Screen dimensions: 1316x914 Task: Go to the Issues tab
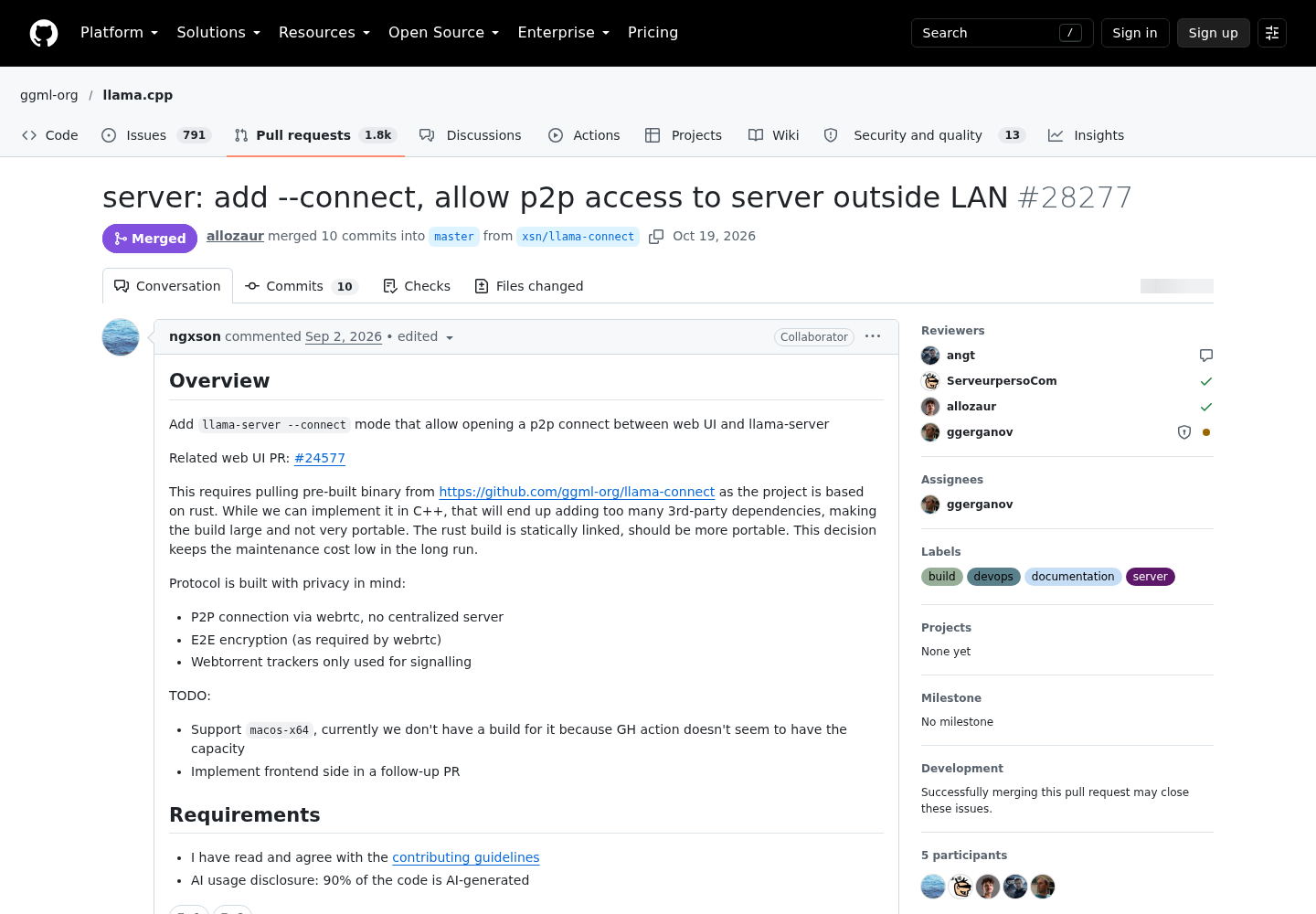156,135
